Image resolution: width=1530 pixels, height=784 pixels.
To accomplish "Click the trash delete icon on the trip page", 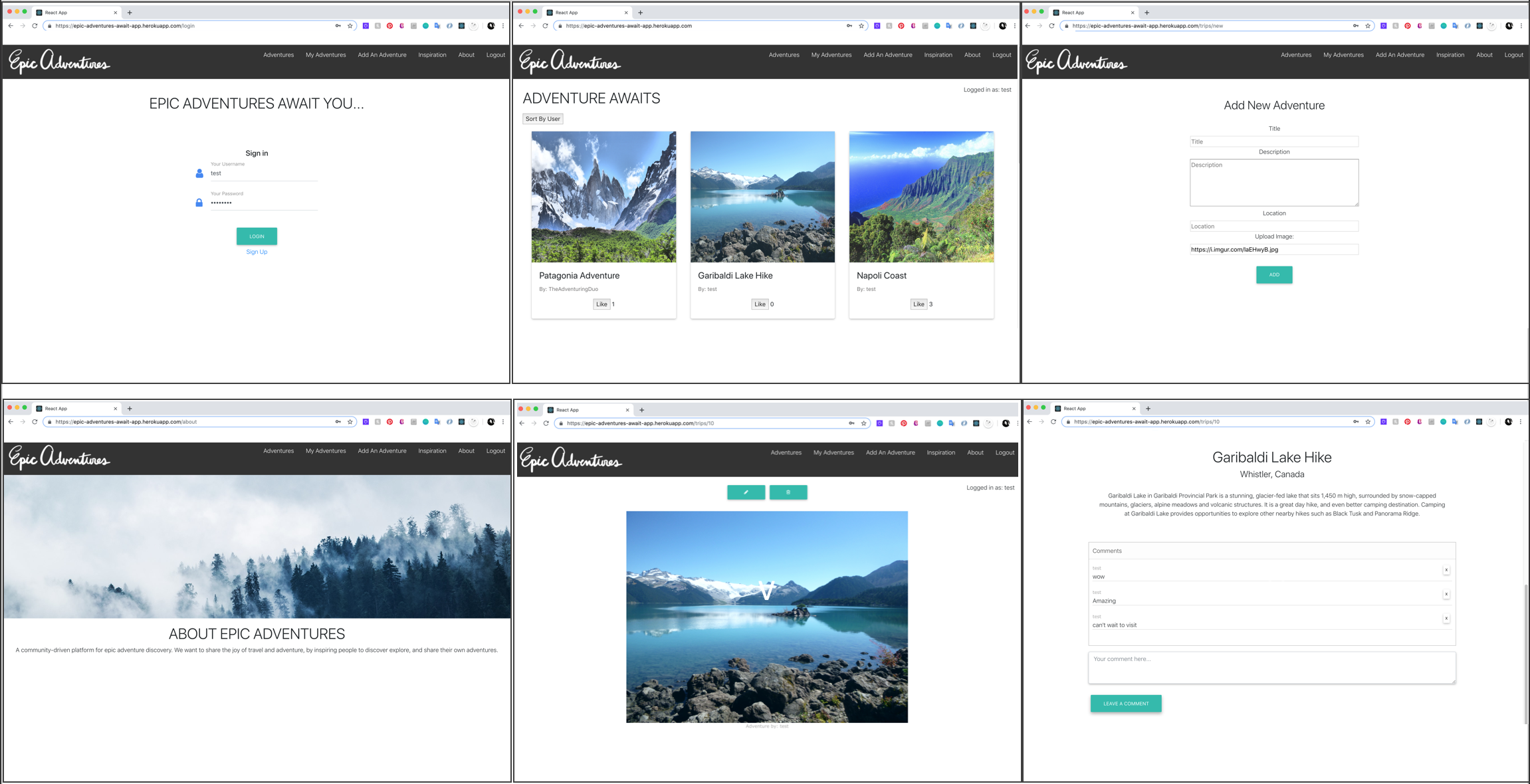I will pyautogui.click(x=788, y=492).
